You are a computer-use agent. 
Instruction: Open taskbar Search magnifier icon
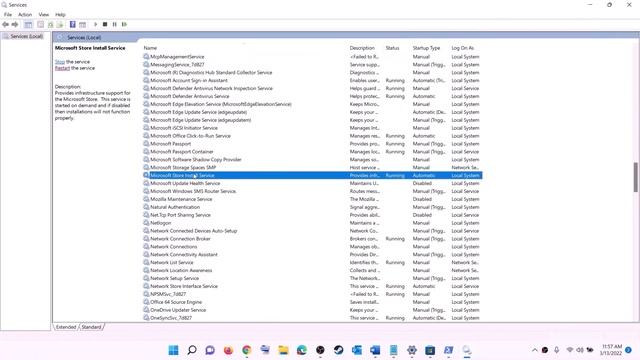(192, 350)
